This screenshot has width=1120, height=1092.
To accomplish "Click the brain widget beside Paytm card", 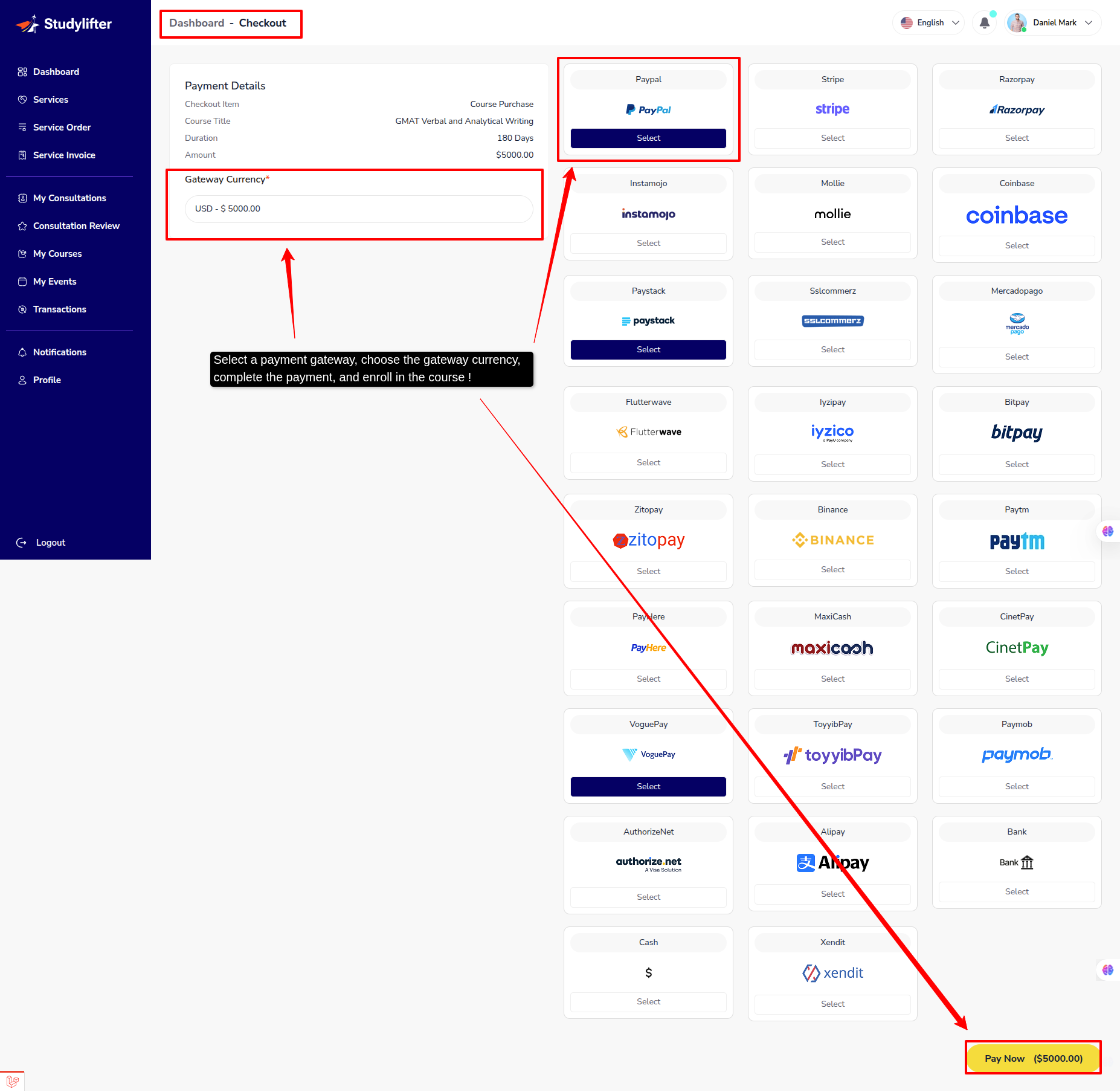I will pyautogui.click(x=1108, y=531).
